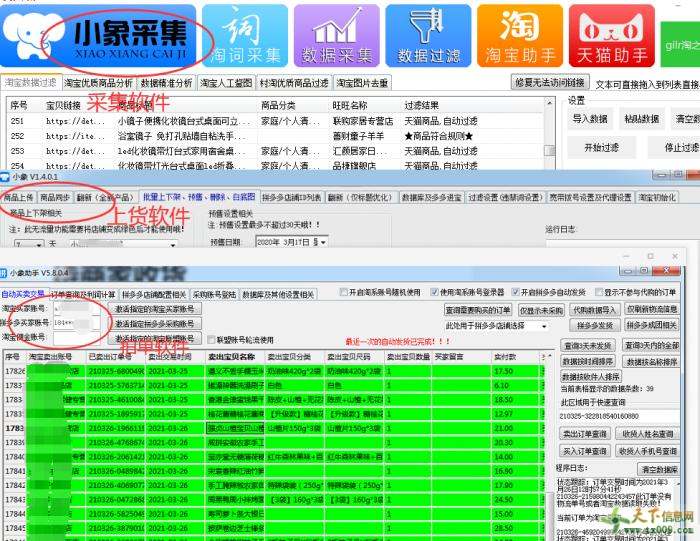Select row 252 浴室镜子 in filter list
The image size is (700, 541).
coord(275,136)
